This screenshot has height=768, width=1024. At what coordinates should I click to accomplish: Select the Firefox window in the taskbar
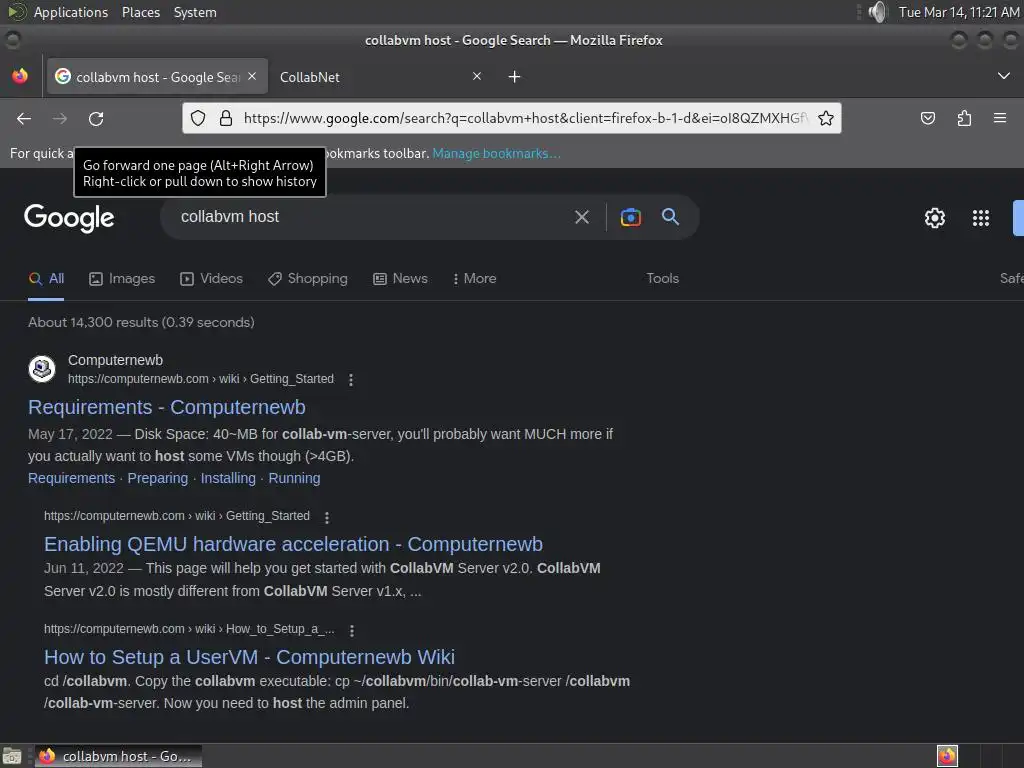pos(118,756)
